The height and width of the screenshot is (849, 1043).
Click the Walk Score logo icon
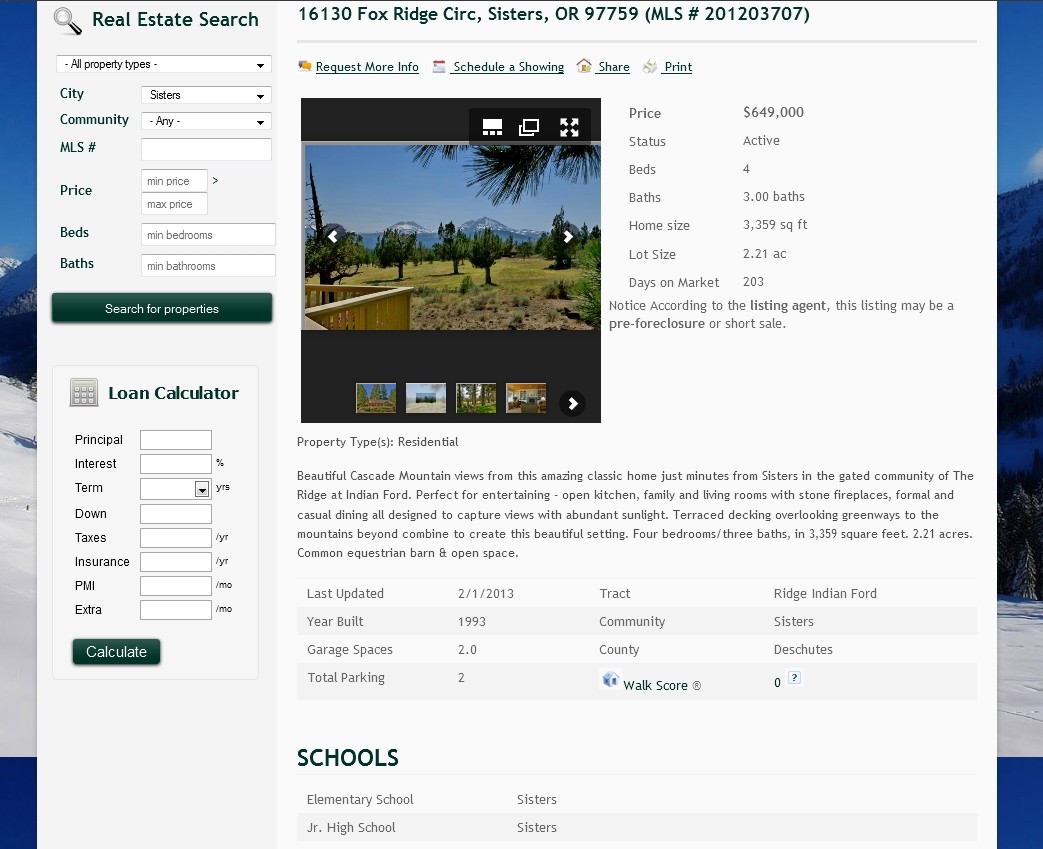click(611, 679)
